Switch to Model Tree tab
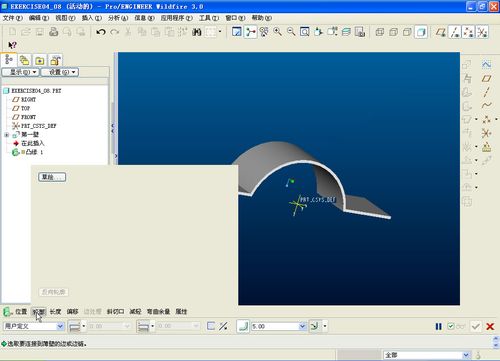The height and width of the screenshot is (361, 500). 9,60
